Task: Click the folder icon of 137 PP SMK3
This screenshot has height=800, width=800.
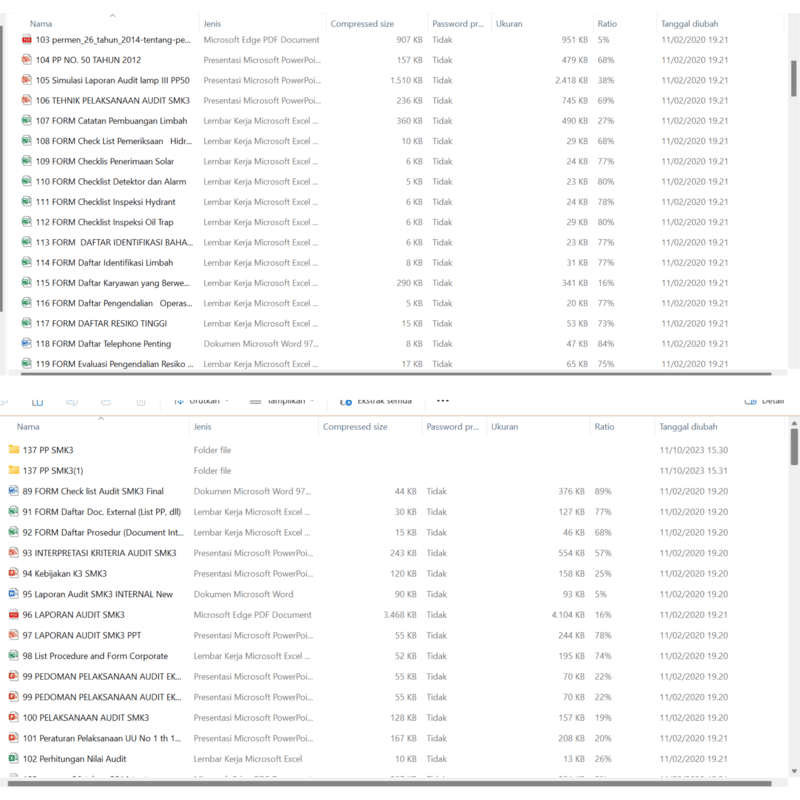Action: 14,449
